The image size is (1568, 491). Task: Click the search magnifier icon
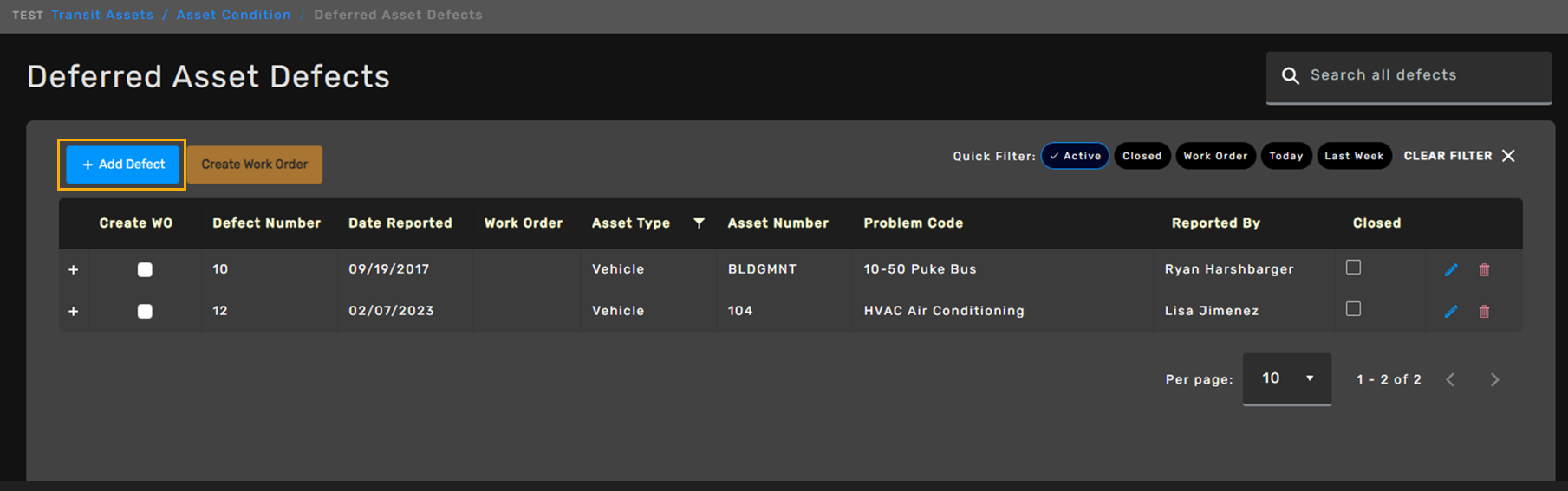pyautogui.click(x=1290, y=76)
